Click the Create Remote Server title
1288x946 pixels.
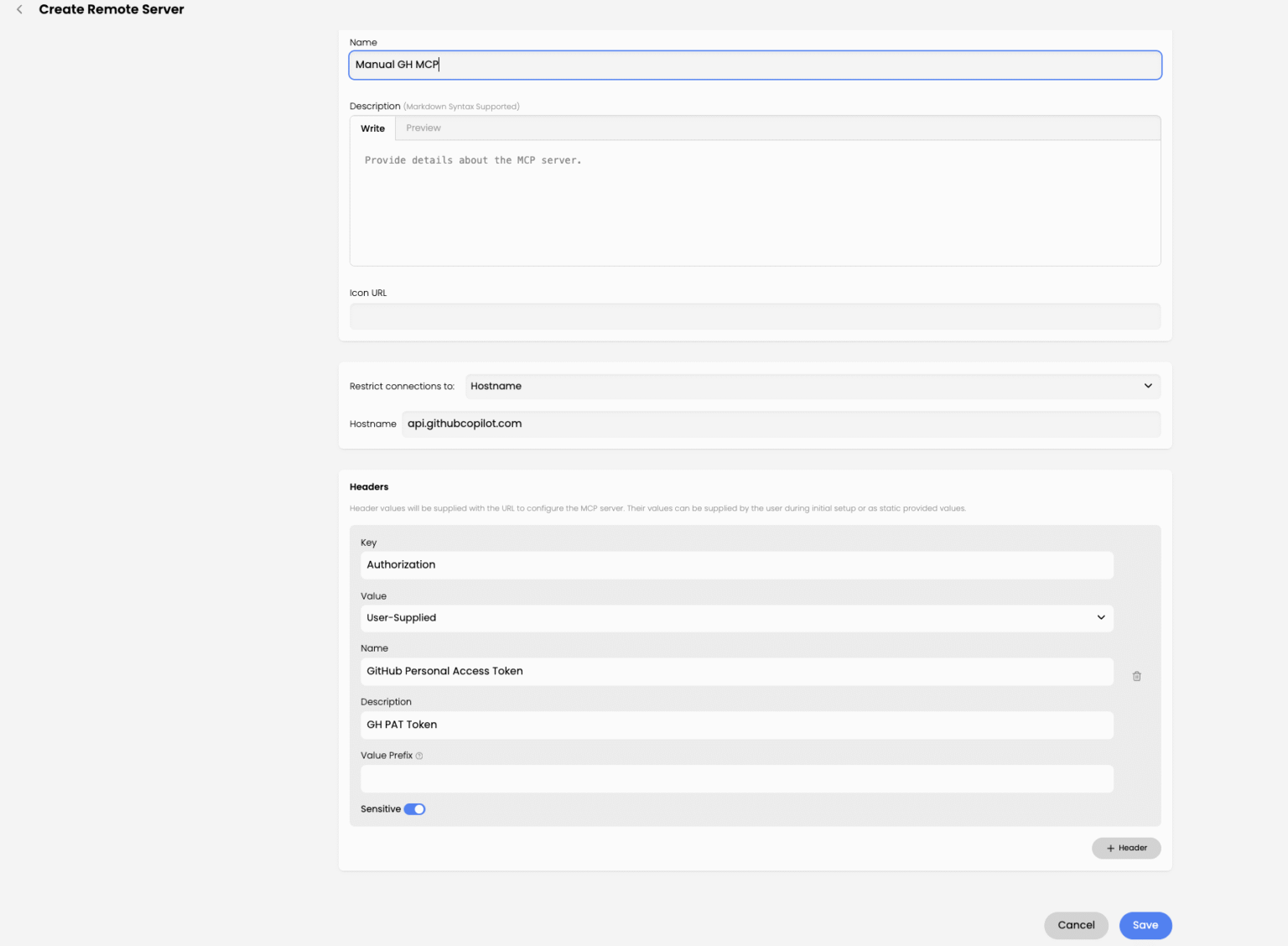(112, 9)
